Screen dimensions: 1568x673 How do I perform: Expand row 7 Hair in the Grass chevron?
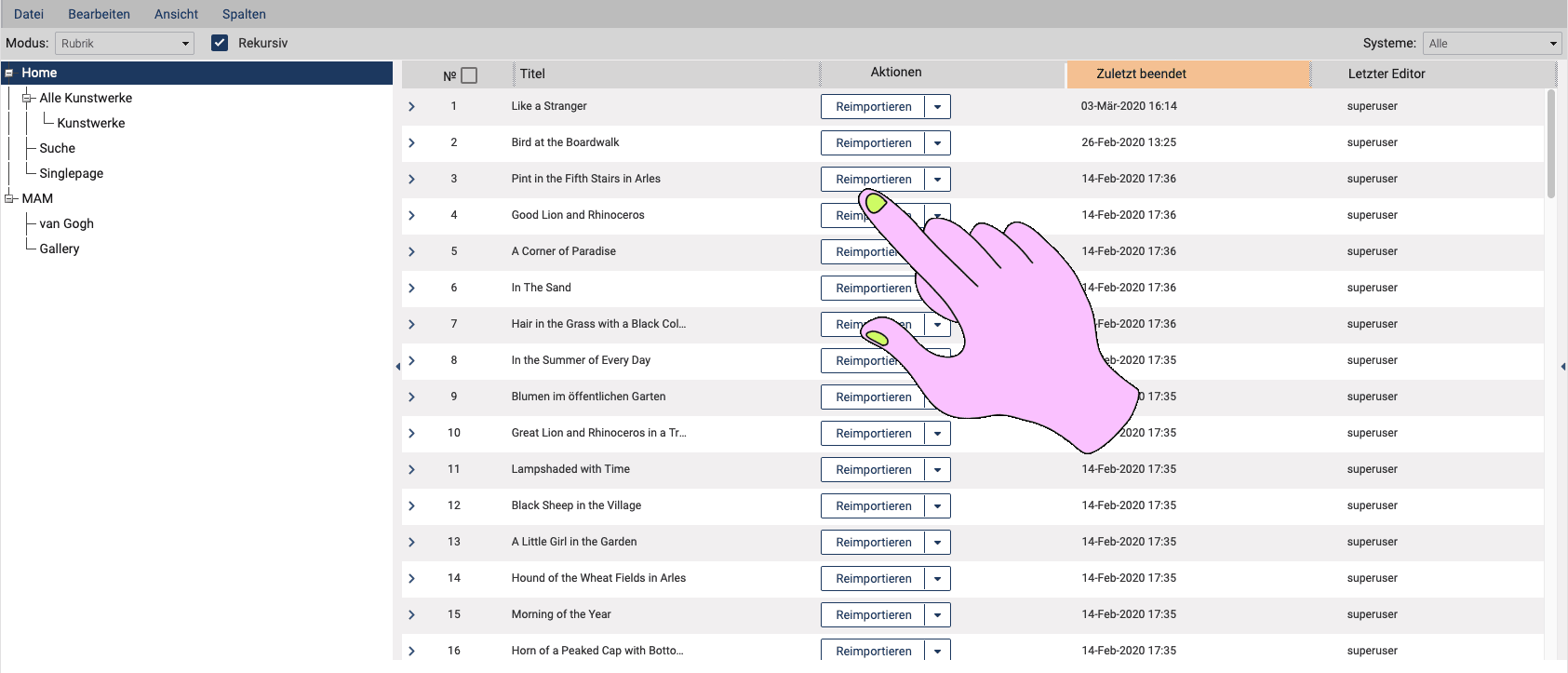(x=411, y=324)
